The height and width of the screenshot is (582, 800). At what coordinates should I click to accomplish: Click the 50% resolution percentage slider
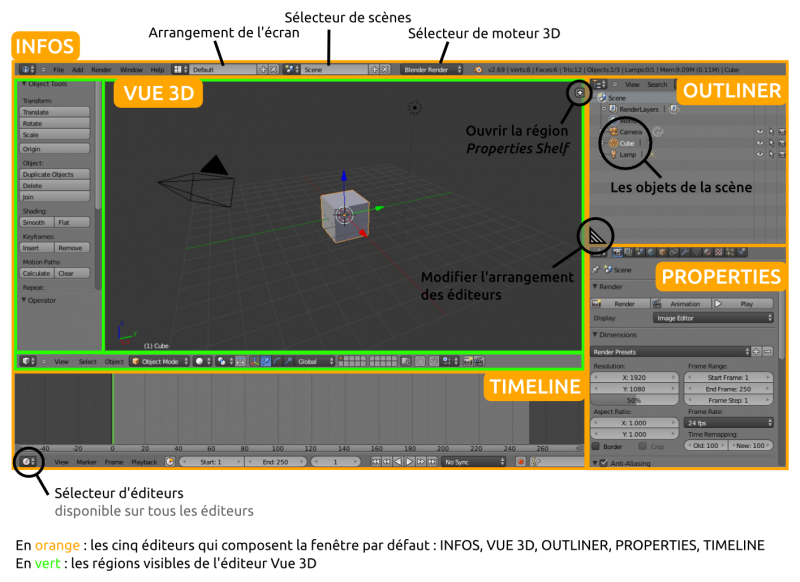click(634, 400)
